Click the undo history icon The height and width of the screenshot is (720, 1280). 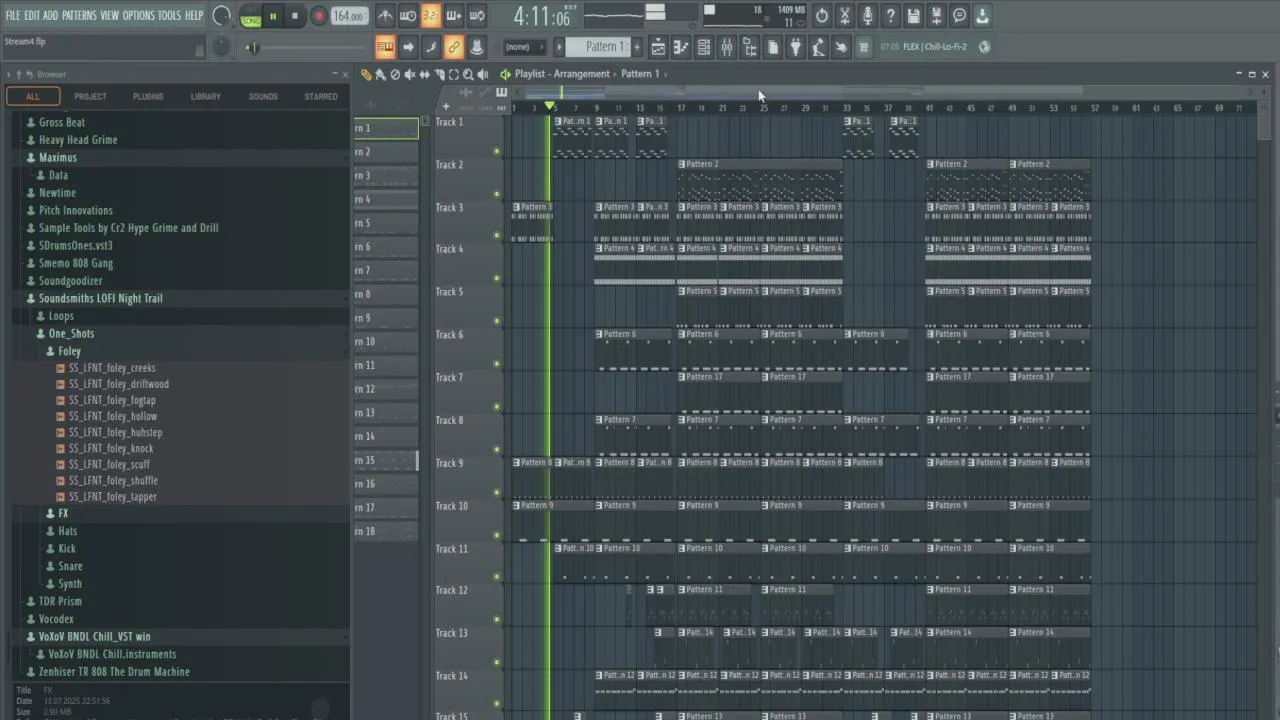822,15
